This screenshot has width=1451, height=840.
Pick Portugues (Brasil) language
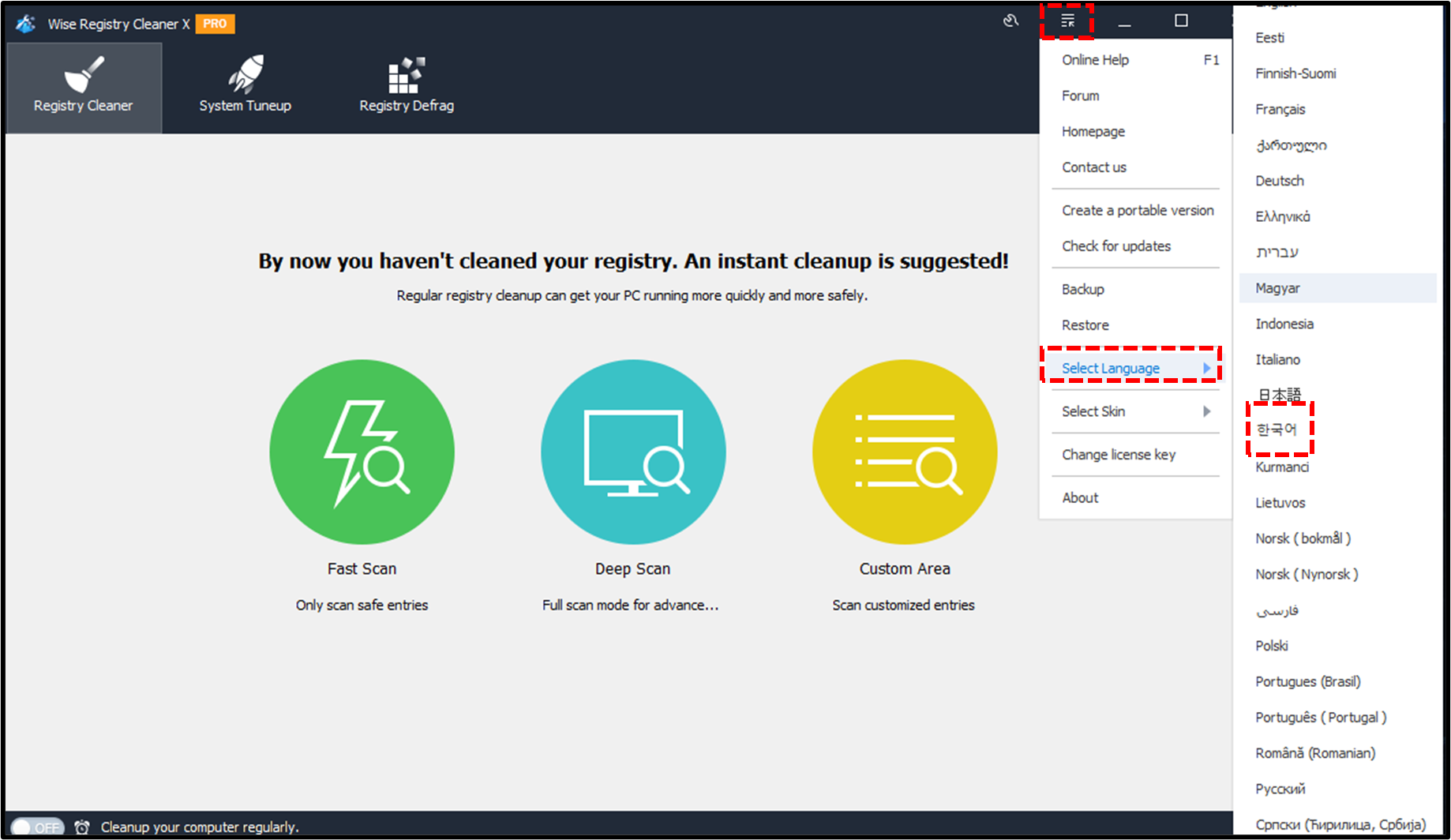click(x=1337, y=681)
